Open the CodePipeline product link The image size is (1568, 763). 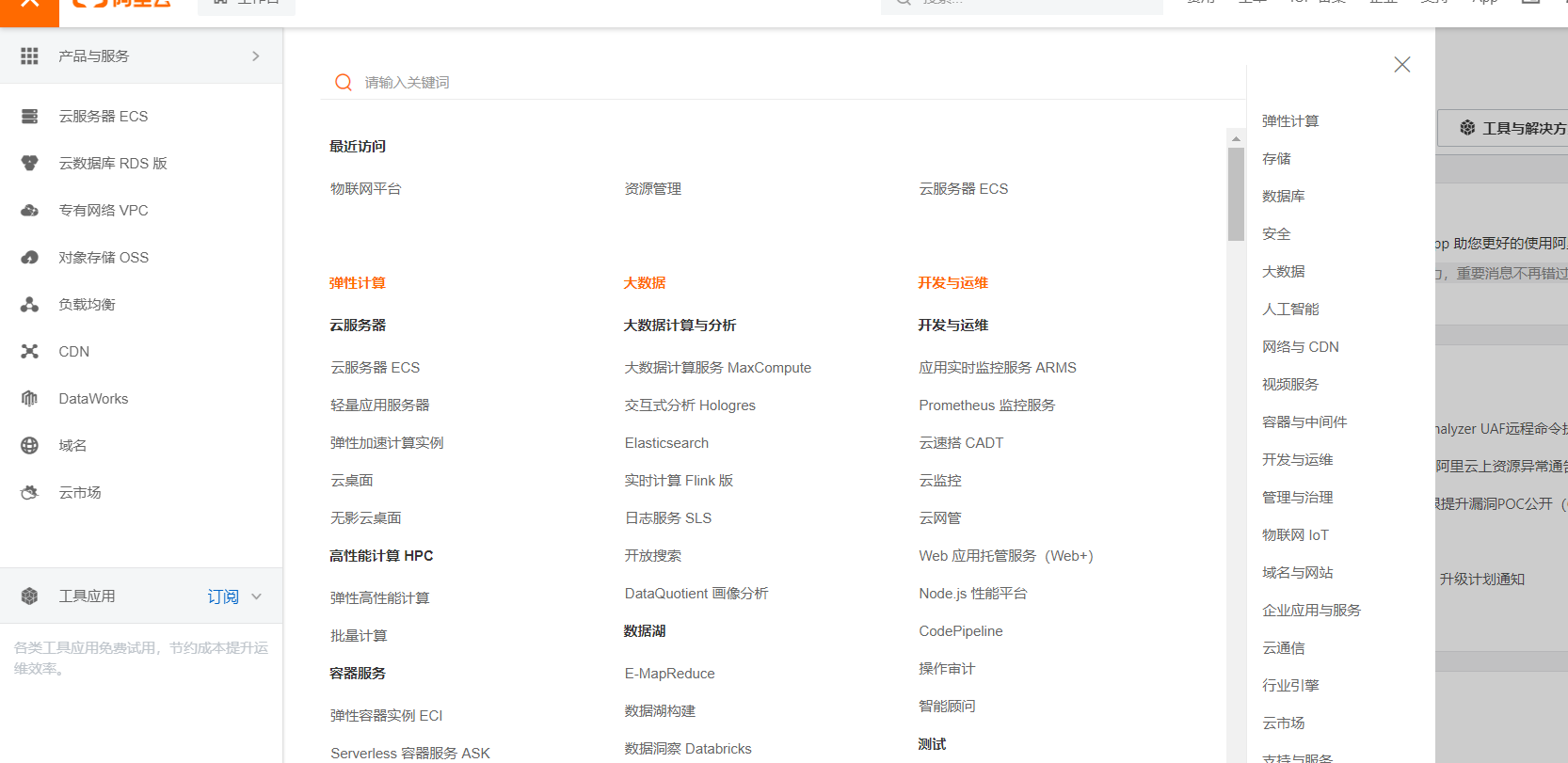tap(961, 631)
